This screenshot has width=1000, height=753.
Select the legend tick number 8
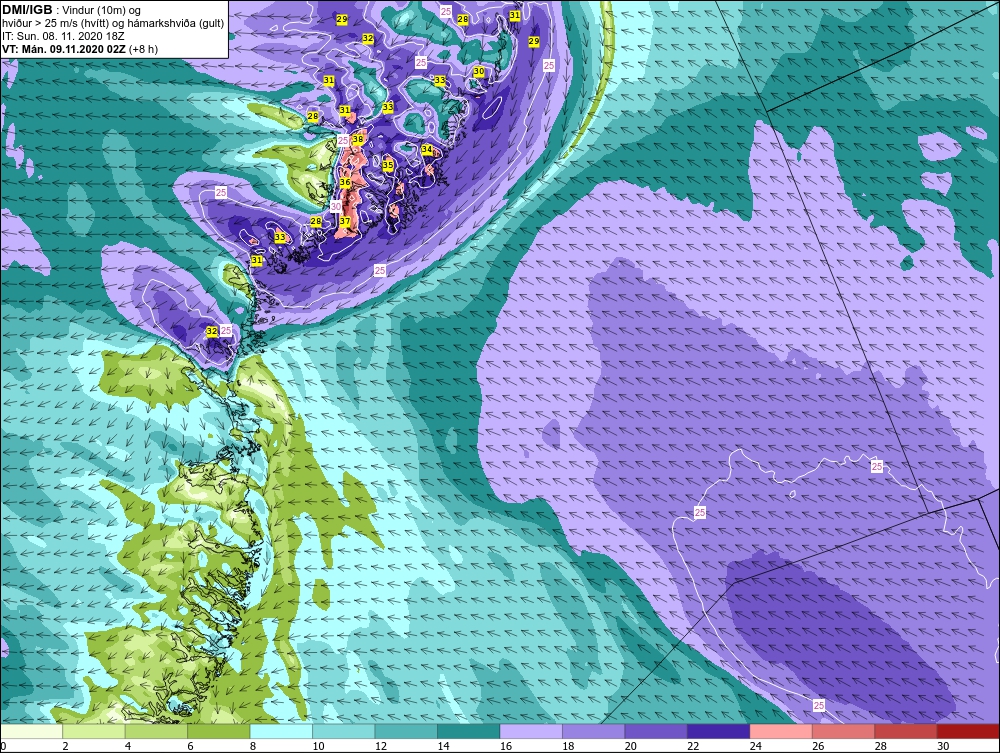tap(253, 746)
